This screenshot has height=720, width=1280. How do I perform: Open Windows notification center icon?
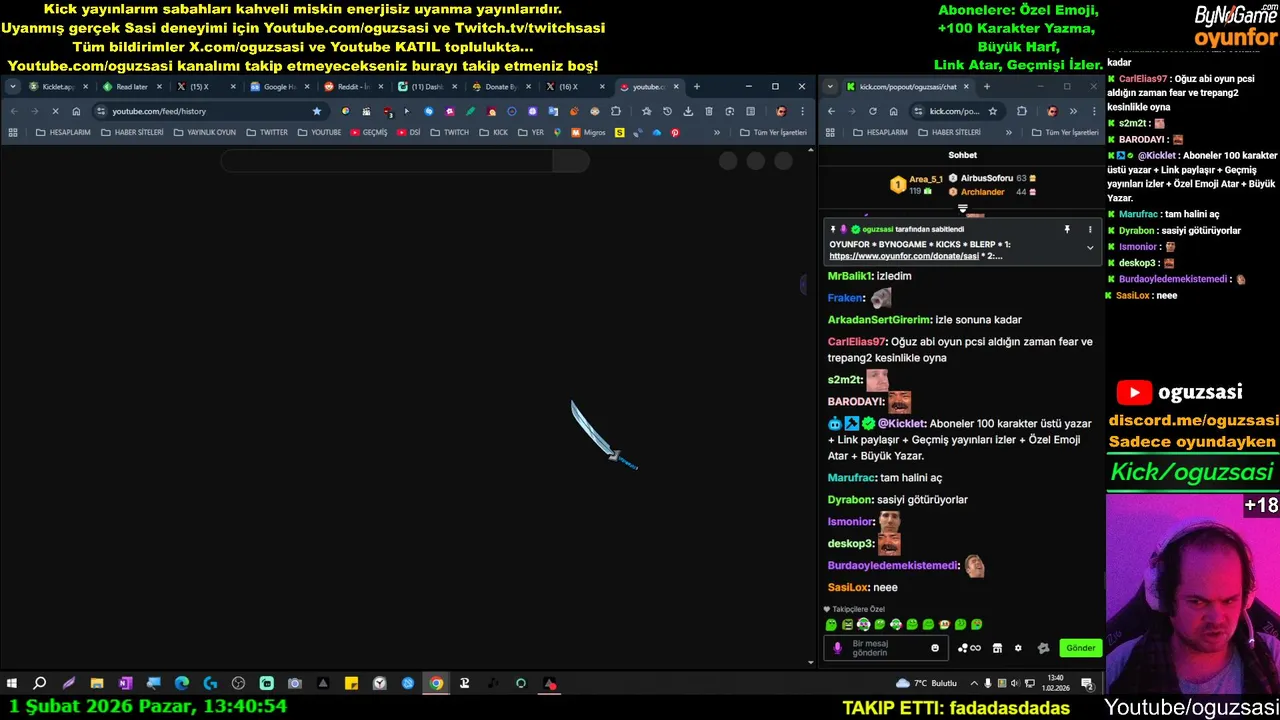tap(1087, 684)
